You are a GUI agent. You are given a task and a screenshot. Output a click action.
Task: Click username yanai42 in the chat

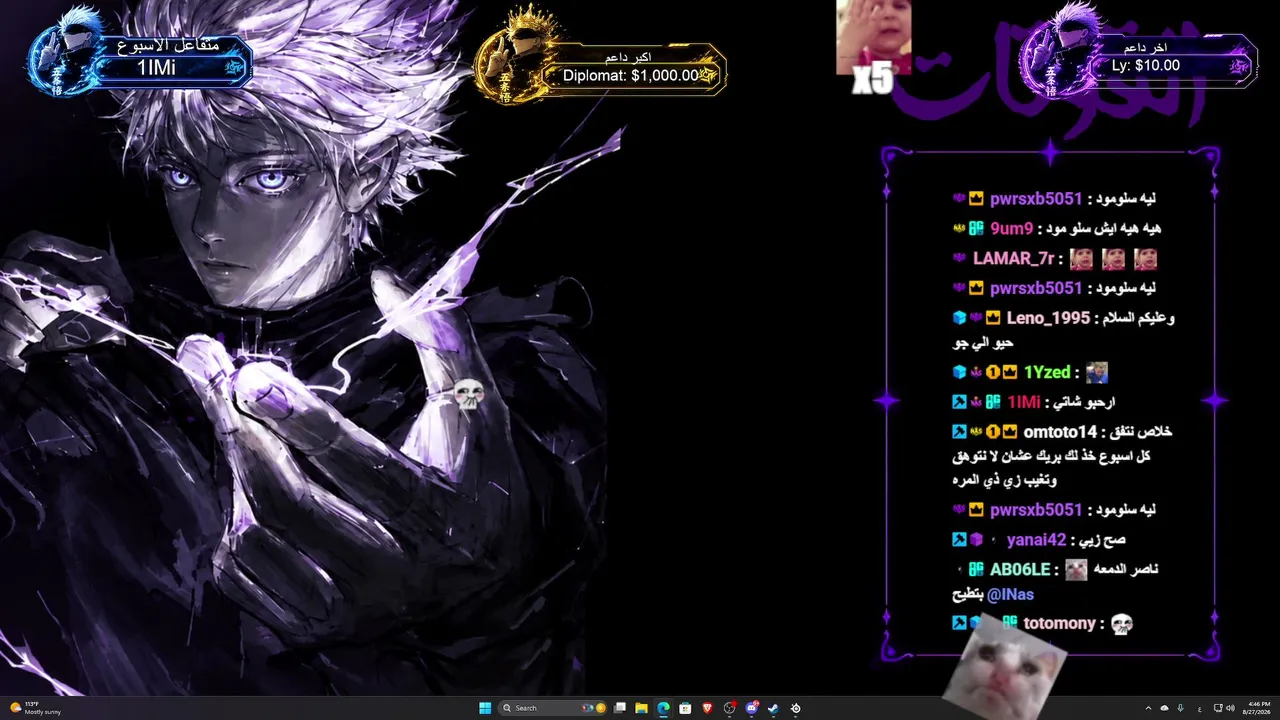point(1036,540)
